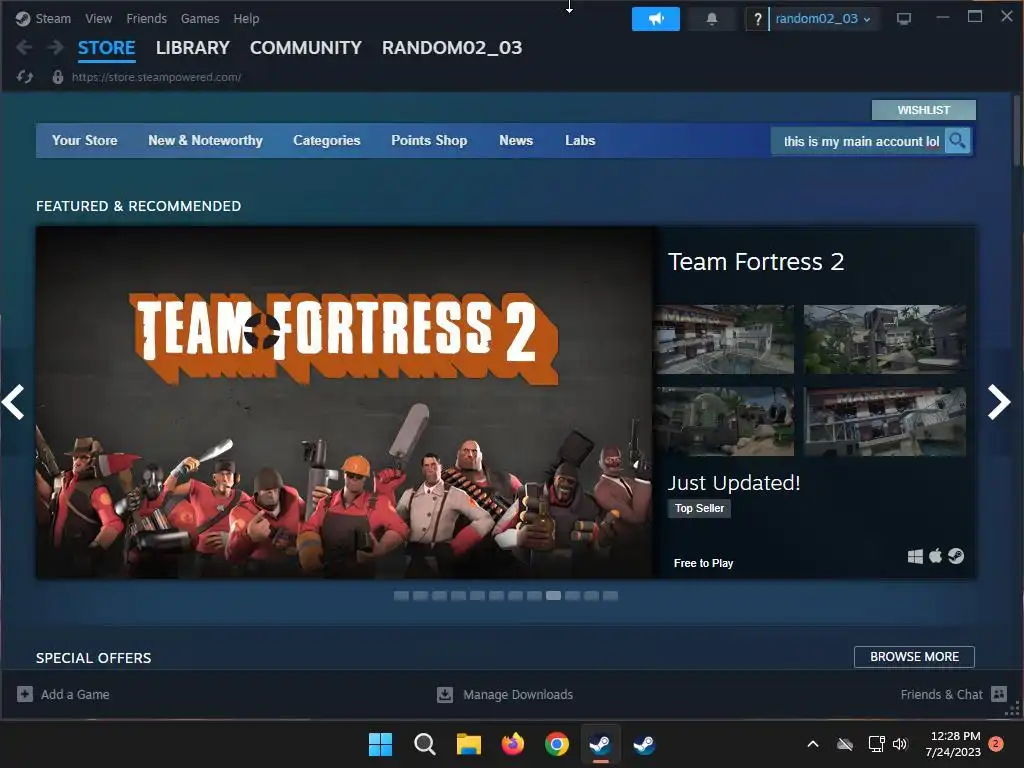Click the page vertical scrollbar
This screenshot has width=1024, height=768.
click(1016, 131)
